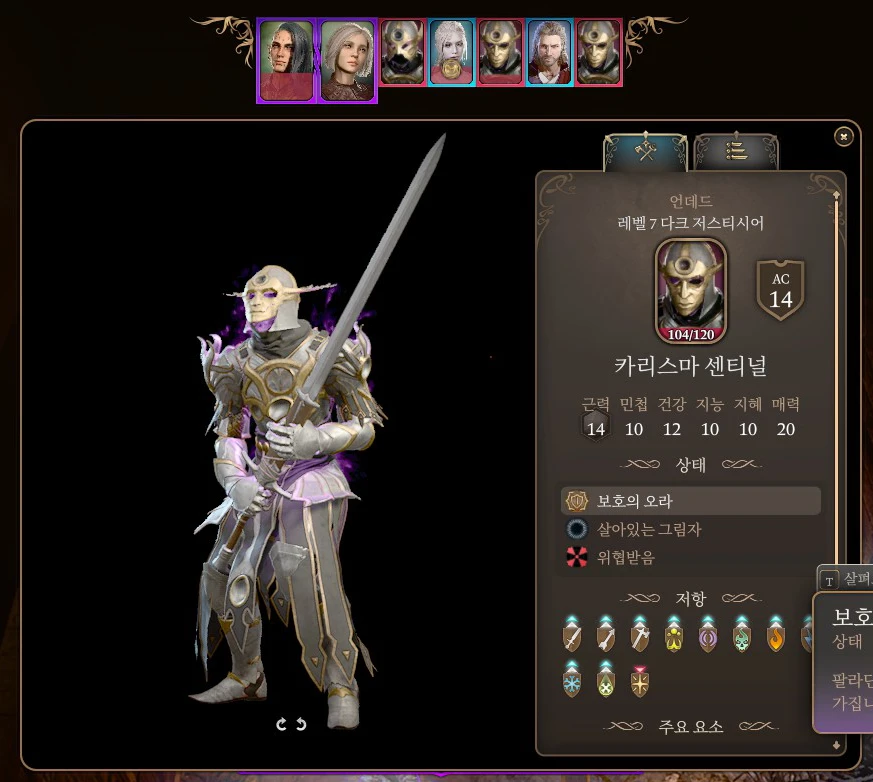Select the dark-haired man's party portrait

click(x=286, y=61)
